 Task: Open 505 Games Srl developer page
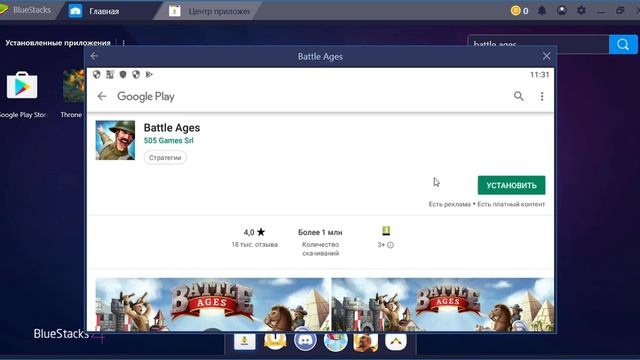pyautogui.click(x=169, y=140)
